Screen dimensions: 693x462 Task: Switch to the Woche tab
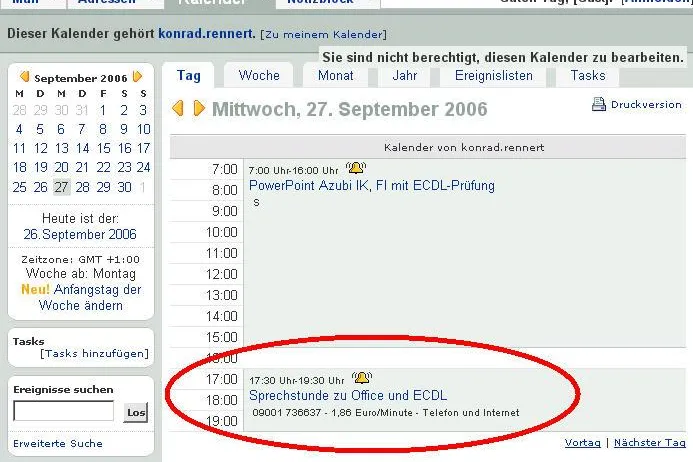(259, 76)
